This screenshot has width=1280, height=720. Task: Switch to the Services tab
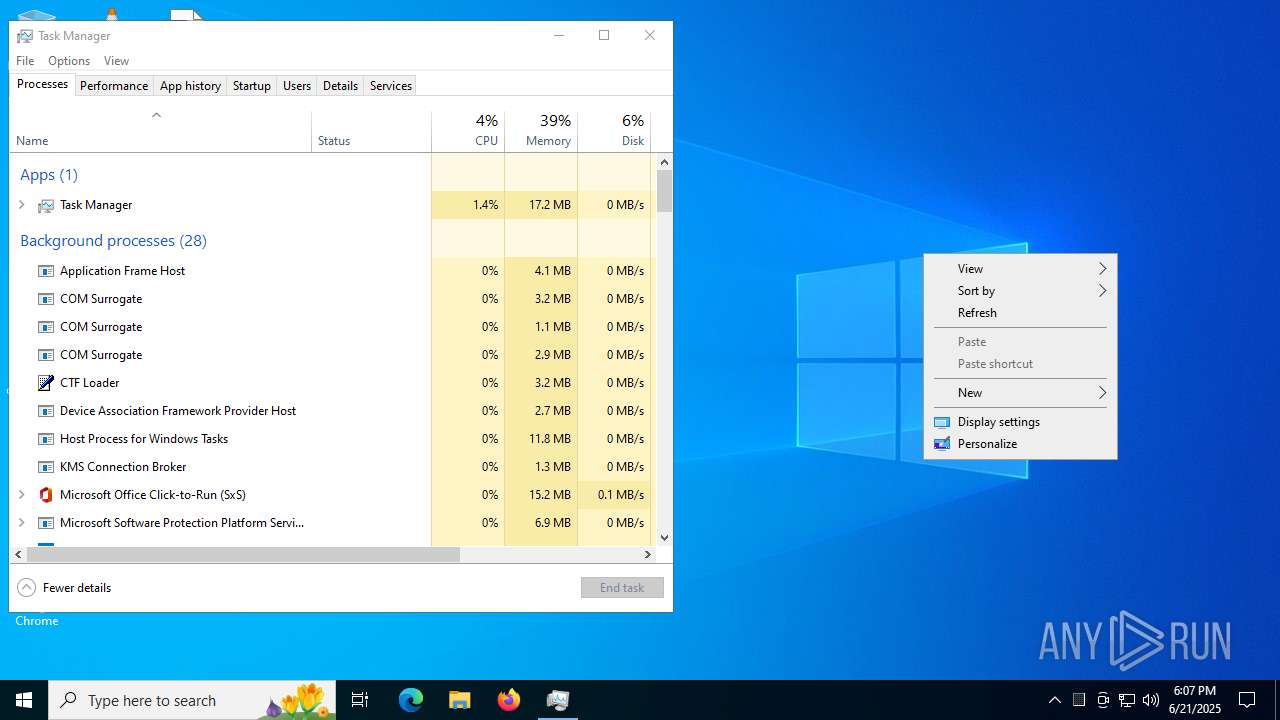pyautogui.click(x=391, y=86)
